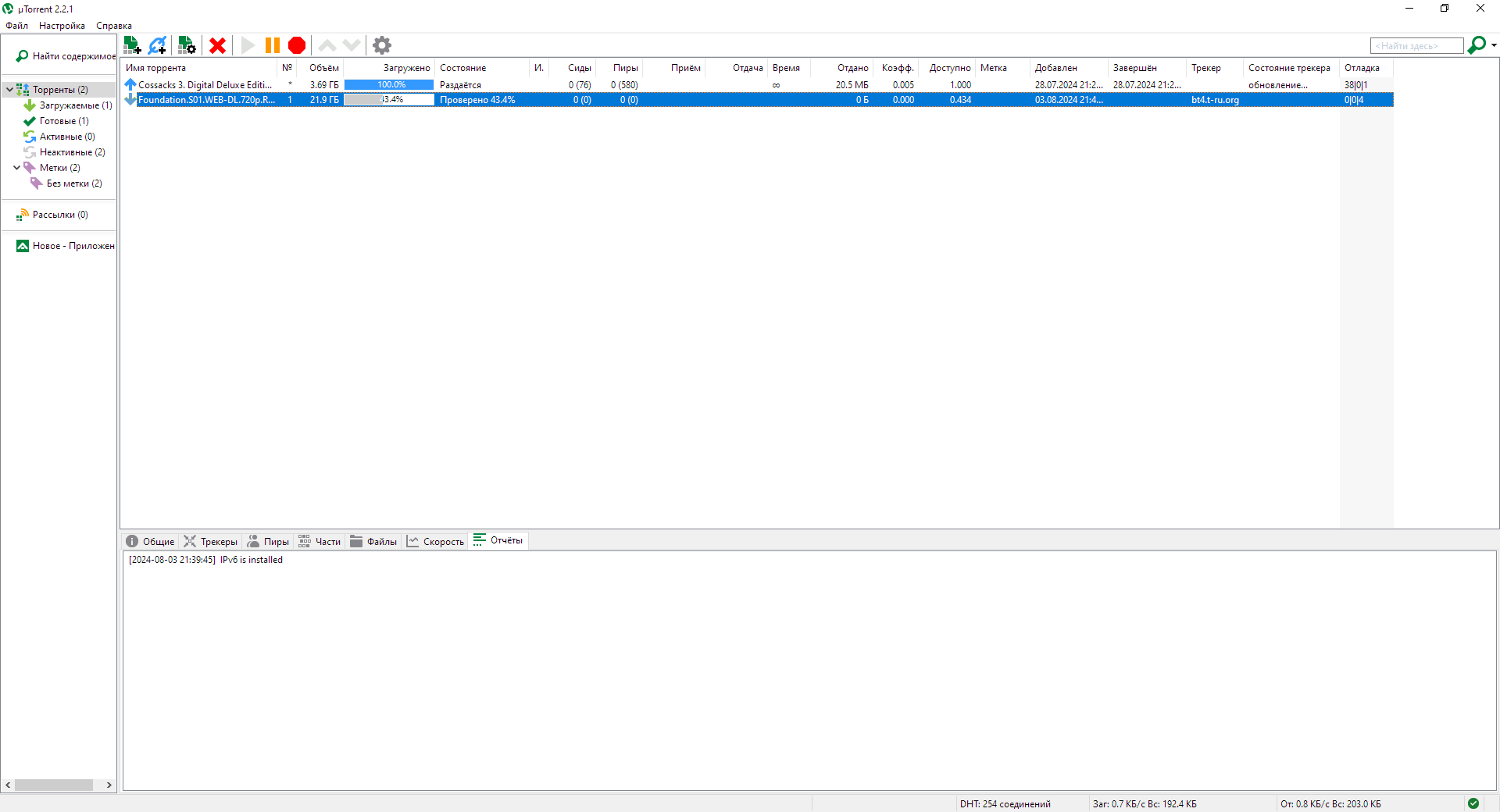1500x812 pixels.
Task: Switch to the Общие tab
Action: [150, 541]
